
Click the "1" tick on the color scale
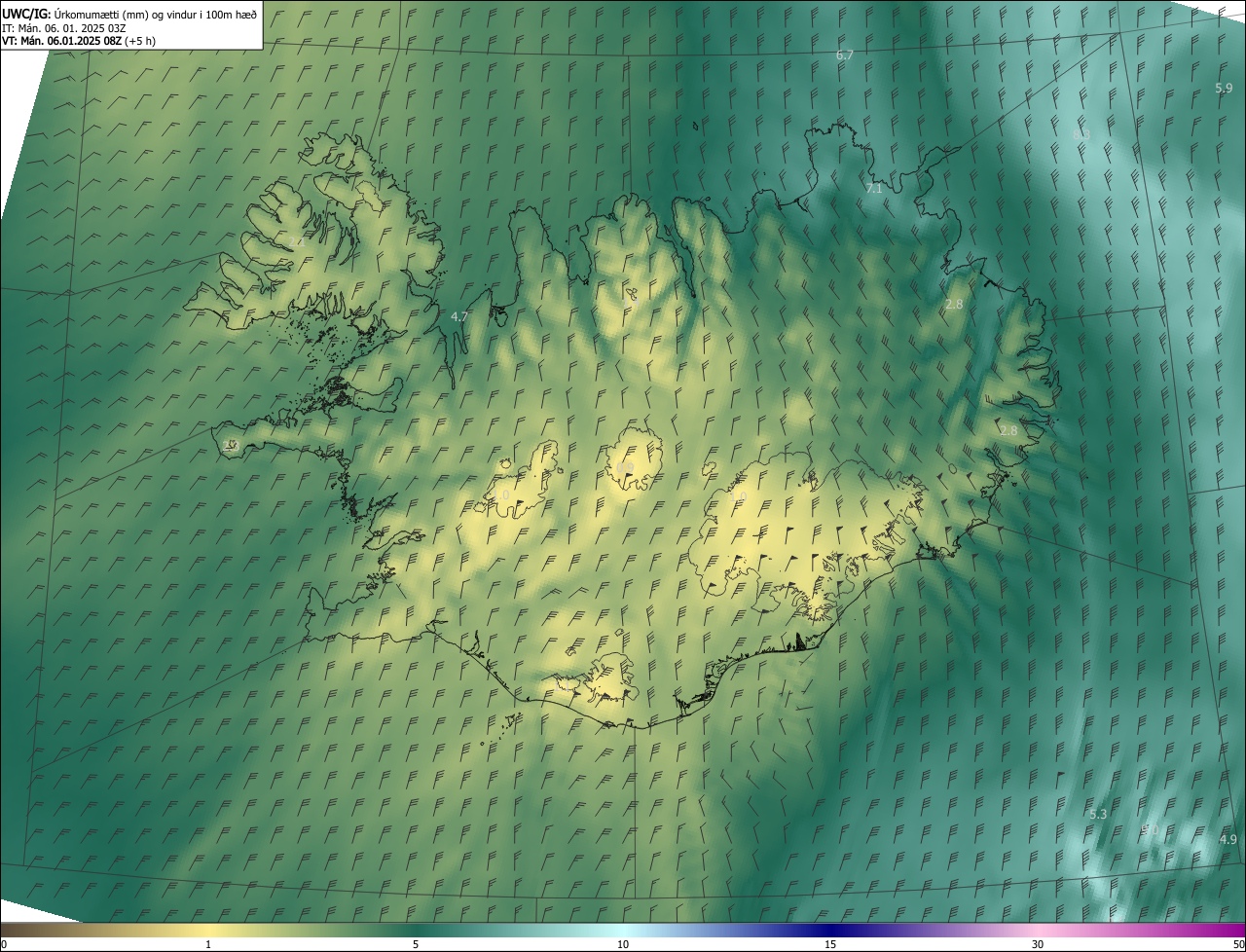208,944
